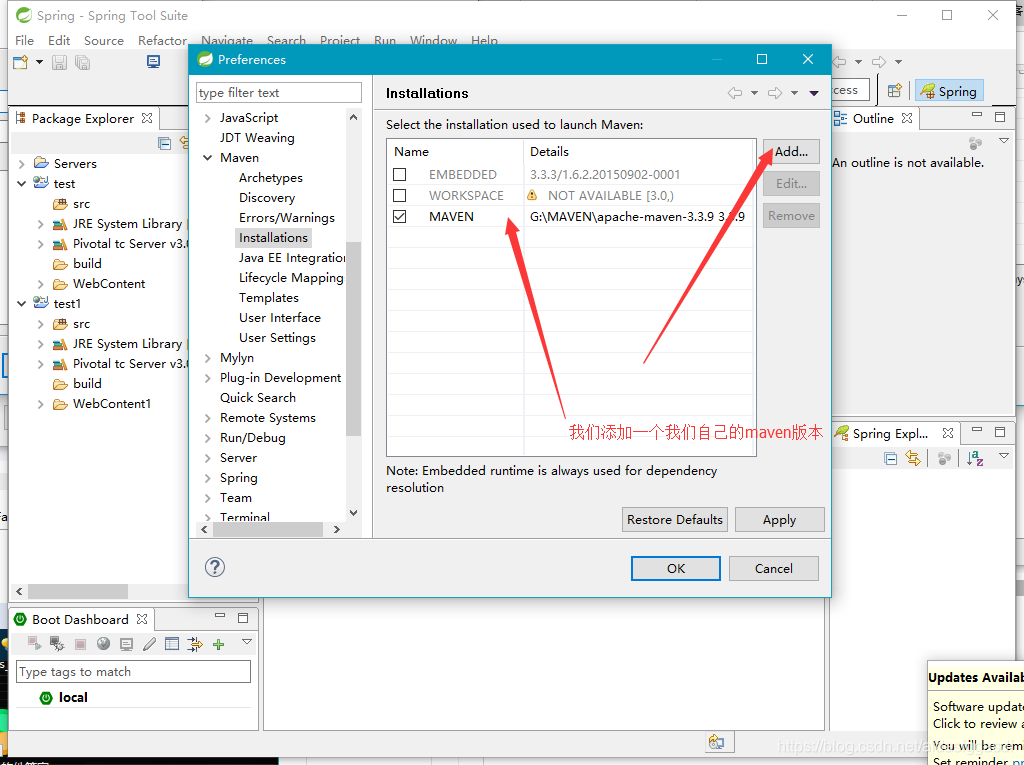Open the Source menu
This screenshot has height=765, width=1024.
[x=104, y=41]
